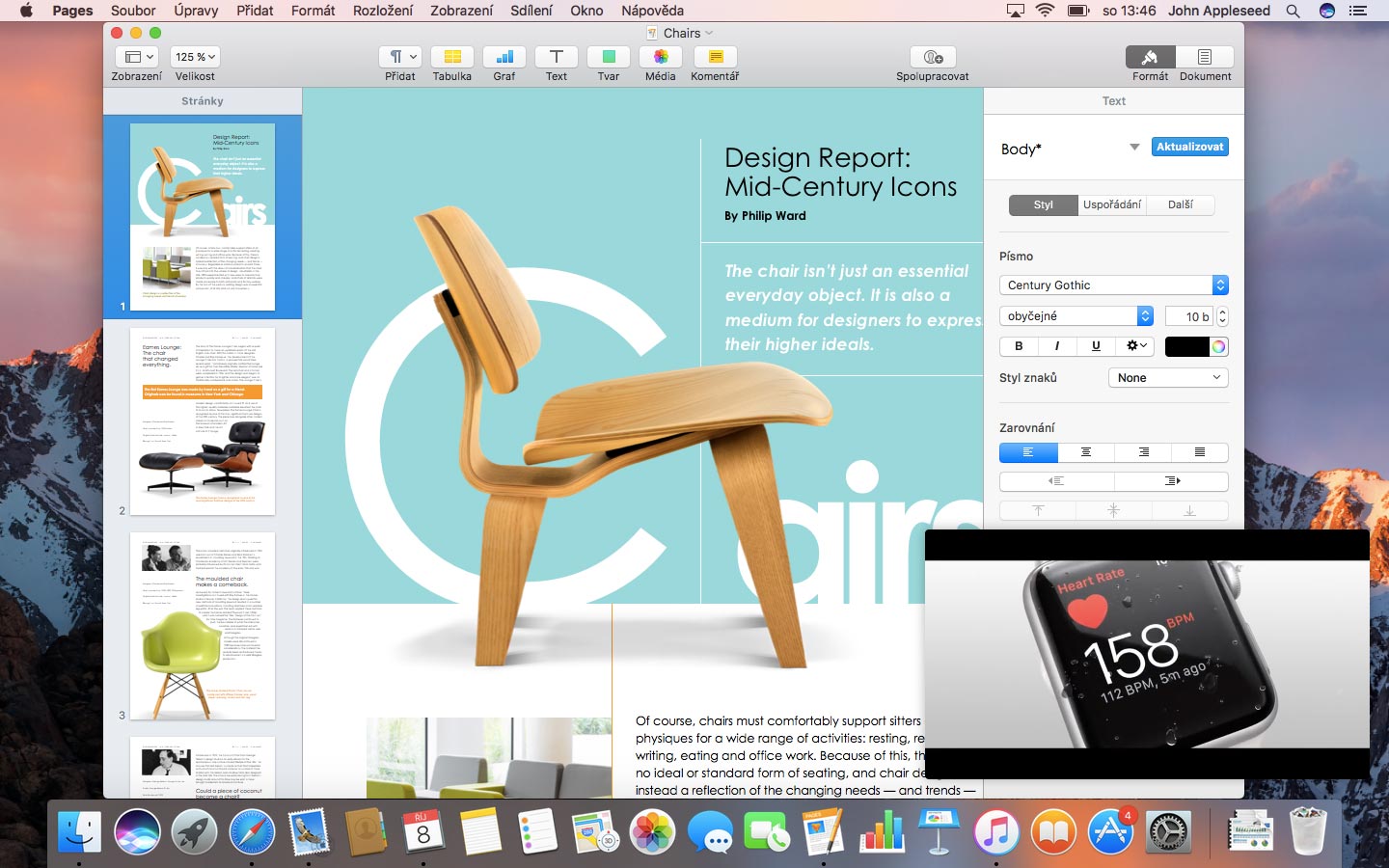
Task: Add a shape with the Tvar icon
Action: tap(609, 57)
